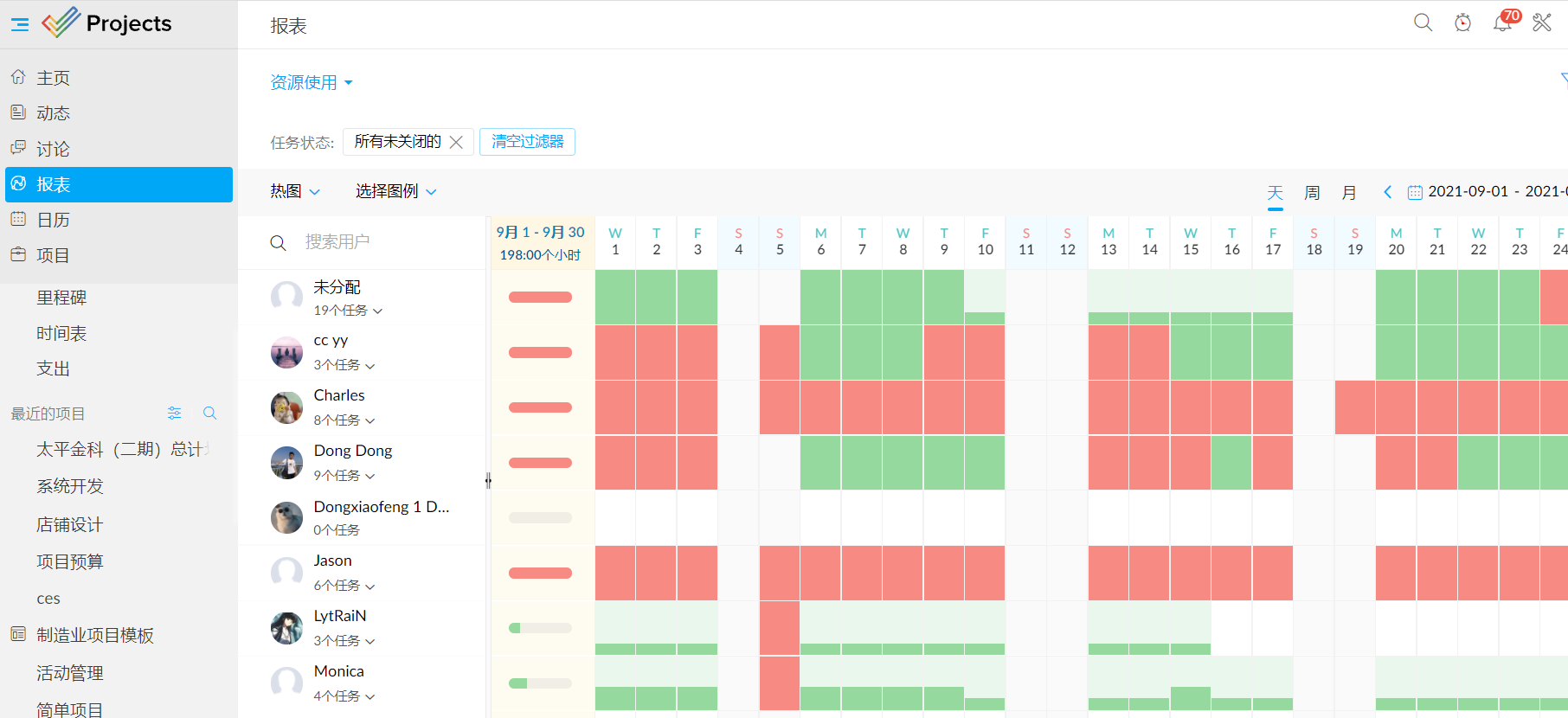
Task: Go to previous date range arrow
Action: coord(1388,192)
